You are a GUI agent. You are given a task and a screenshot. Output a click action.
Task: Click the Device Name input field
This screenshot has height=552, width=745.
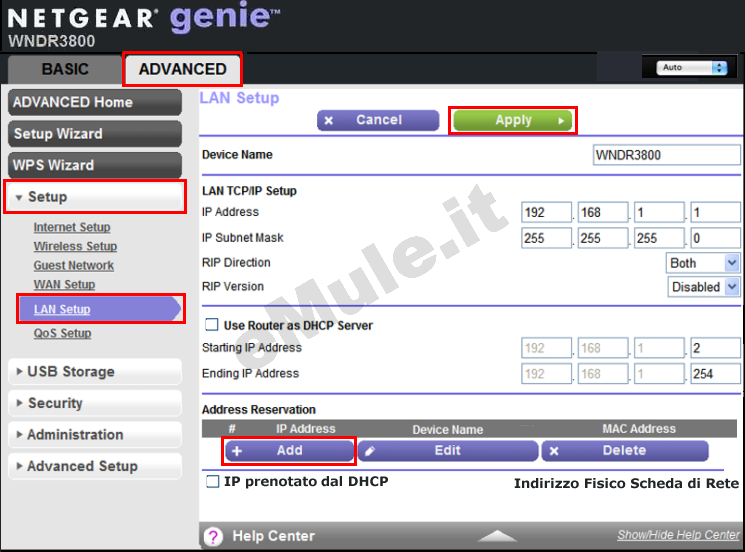coord(667,155)
